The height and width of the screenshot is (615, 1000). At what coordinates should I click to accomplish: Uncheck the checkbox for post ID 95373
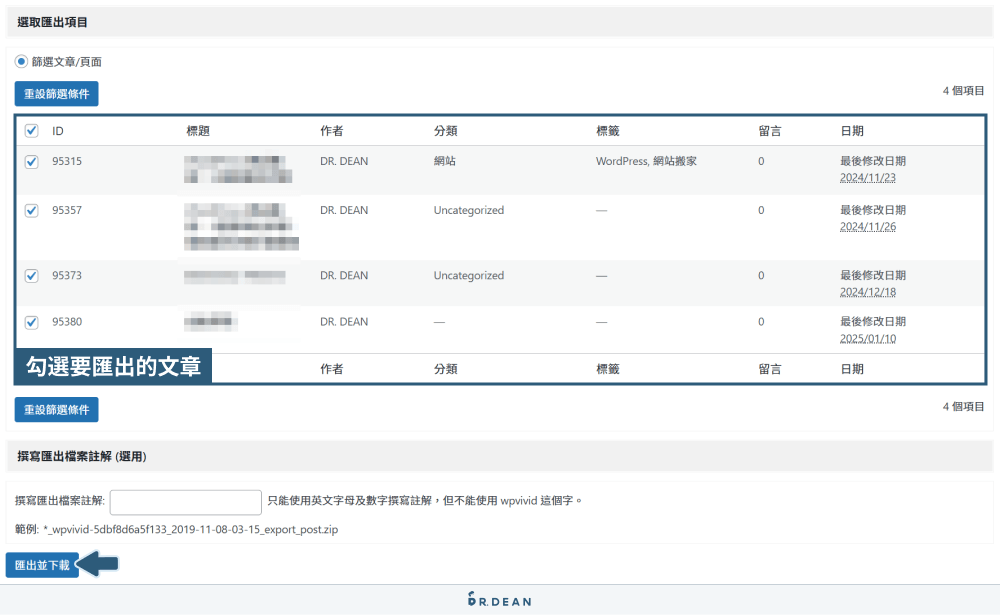point(29,275)
